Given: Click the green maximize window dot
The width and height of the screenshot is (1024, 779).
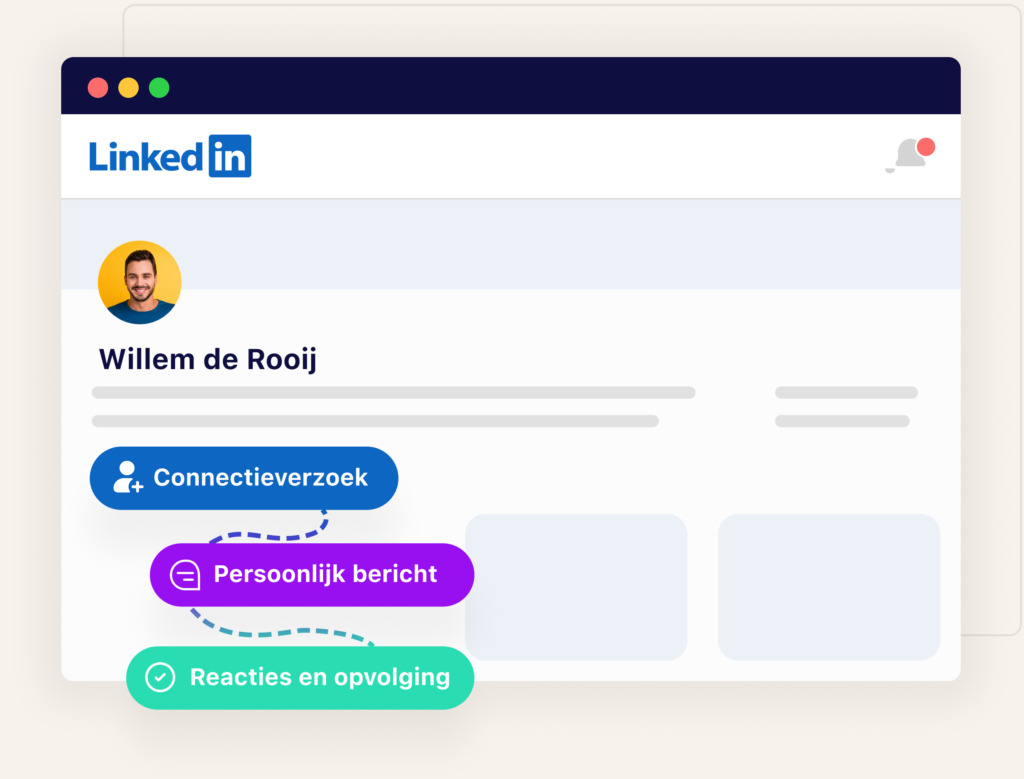Looking at the screenshot, I should coord(159,87).
